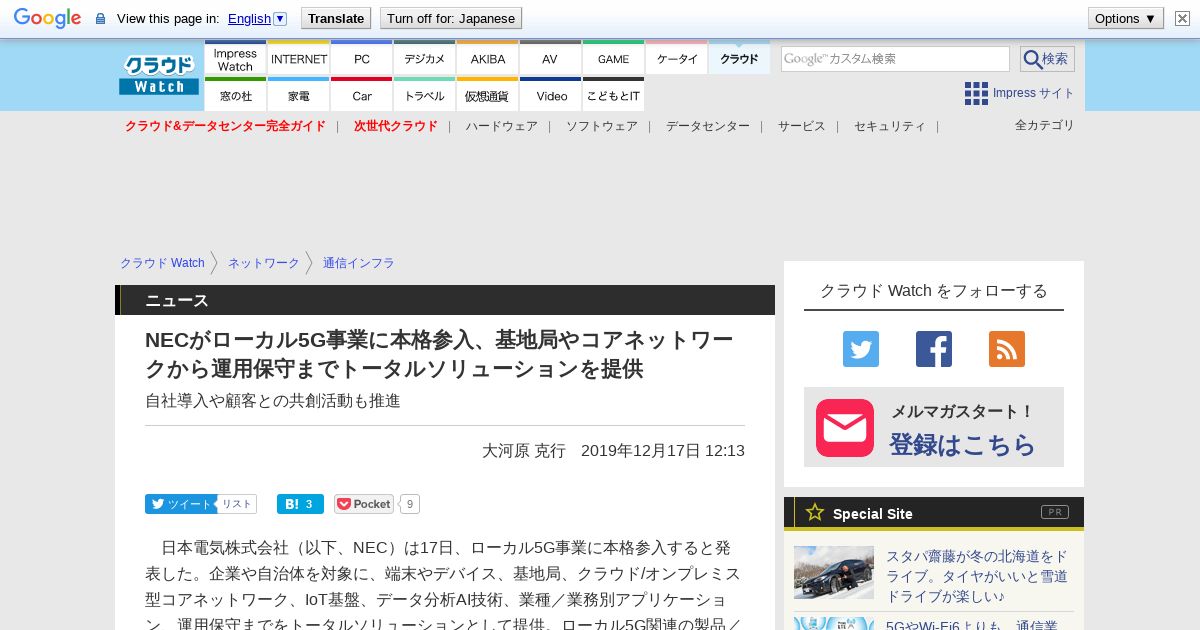Click the PR badge in Special Site
The height and width of the screenshot is (630, 1200).
click(1055, 512)
